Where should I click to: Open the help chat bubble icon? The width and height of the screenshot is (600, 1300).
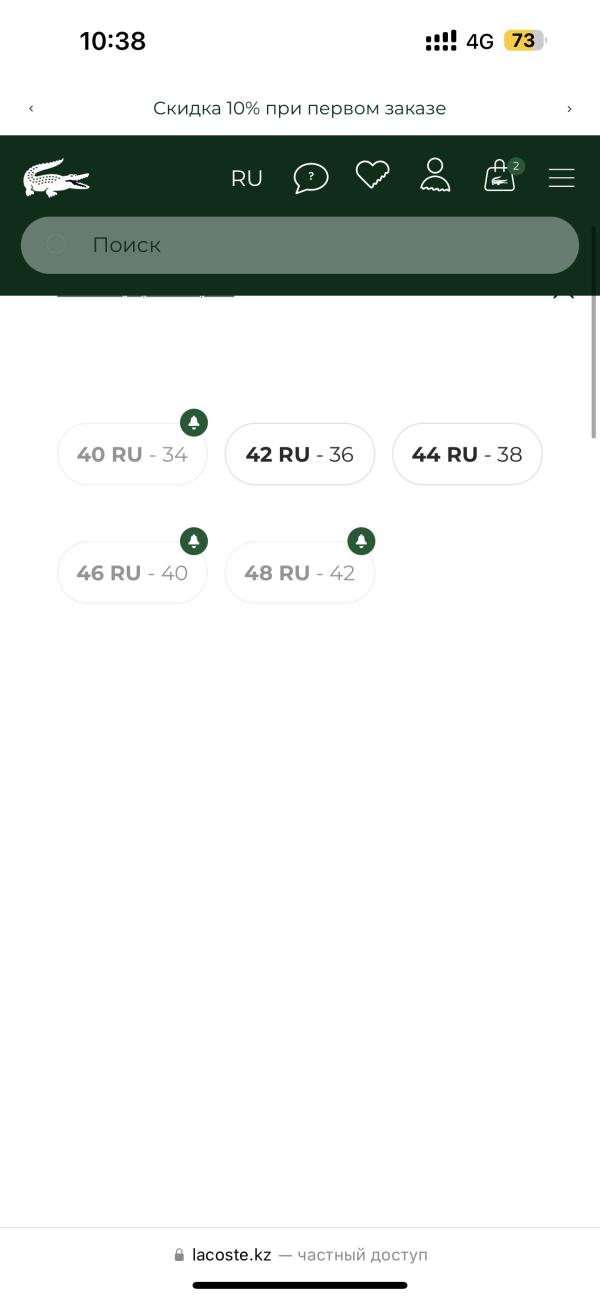coord(311,178)
